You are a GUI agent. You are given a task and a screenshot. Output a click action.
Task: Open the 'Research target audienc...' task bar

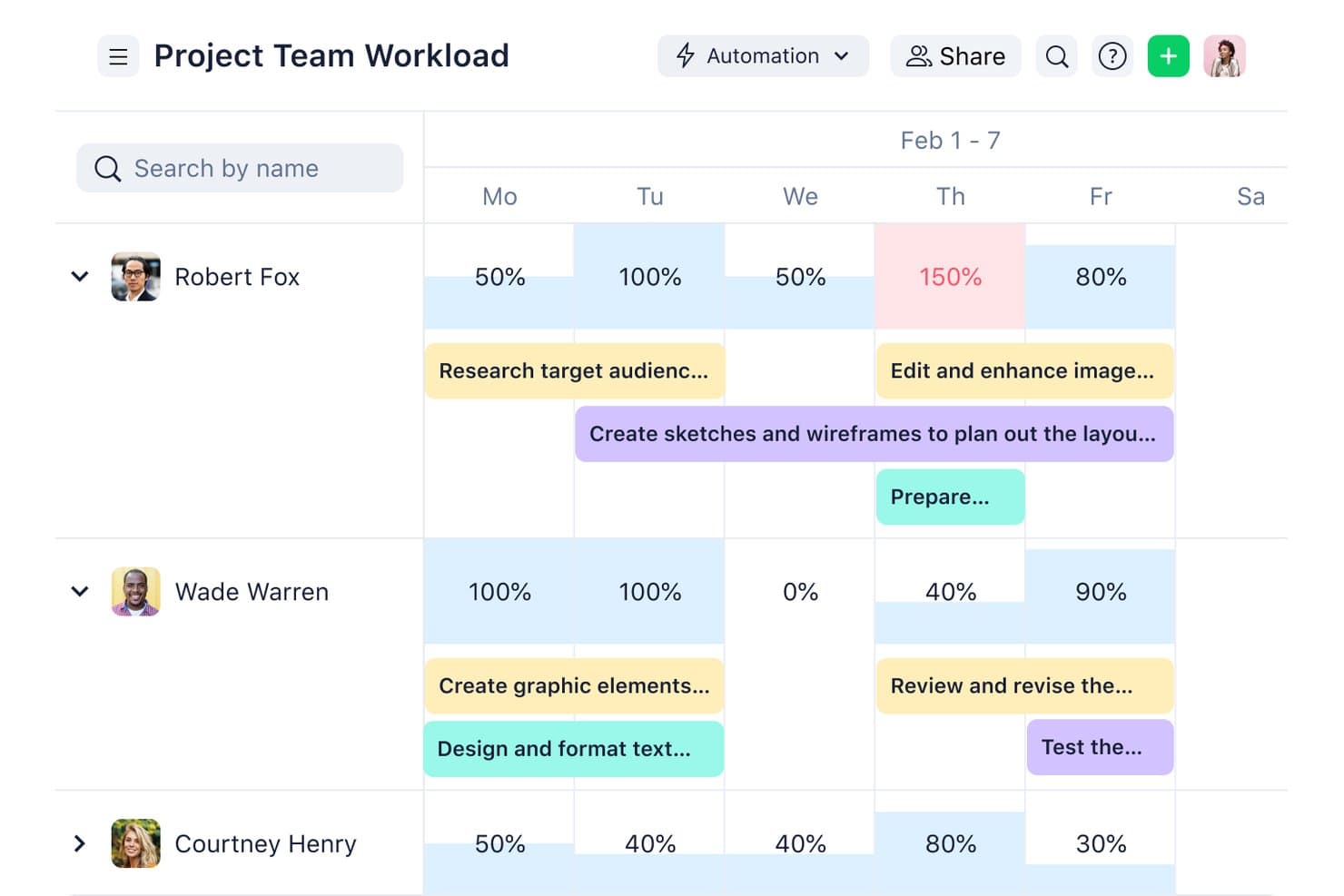coord(574,370)
